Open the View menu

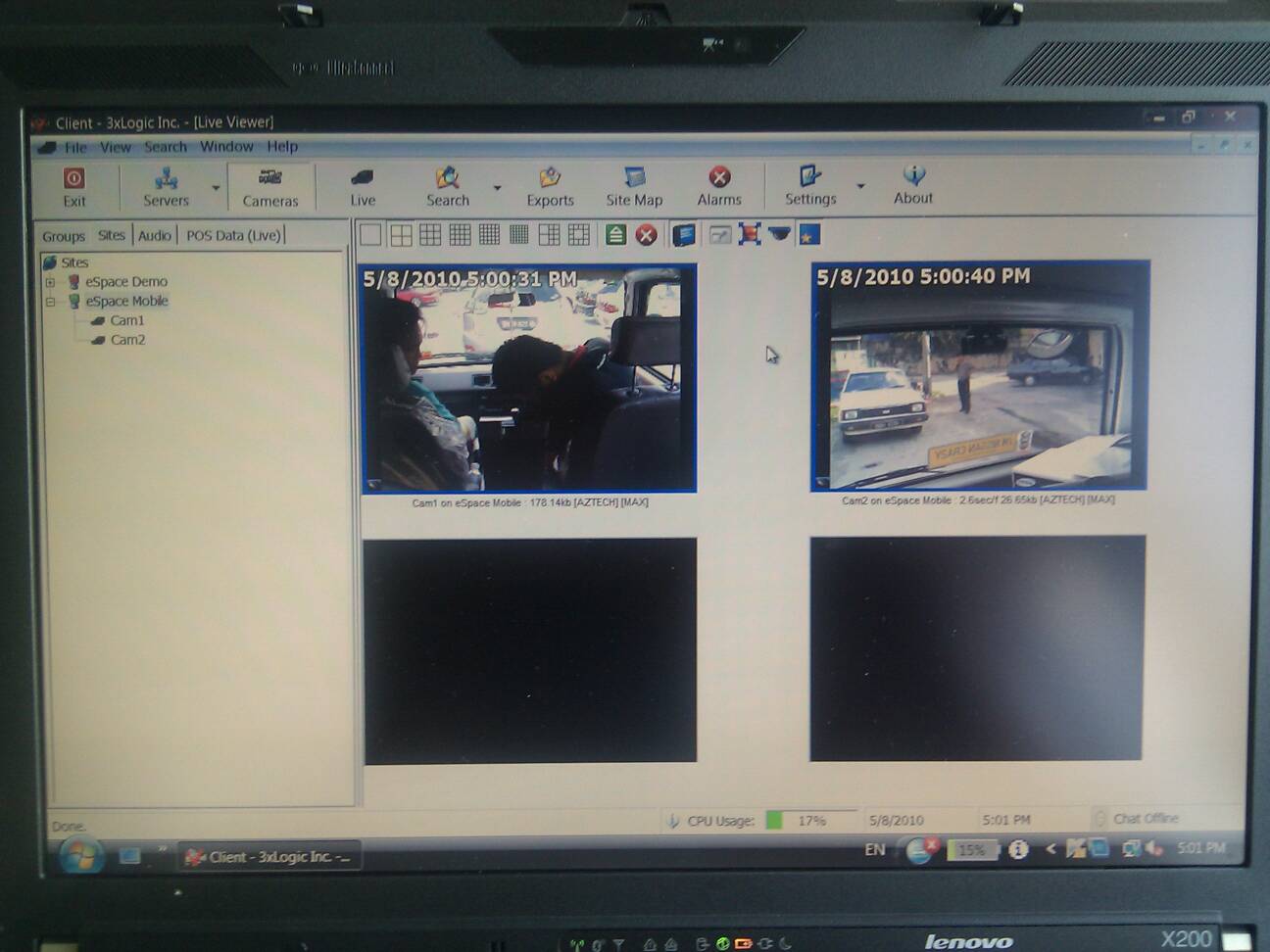pos(115,147)
